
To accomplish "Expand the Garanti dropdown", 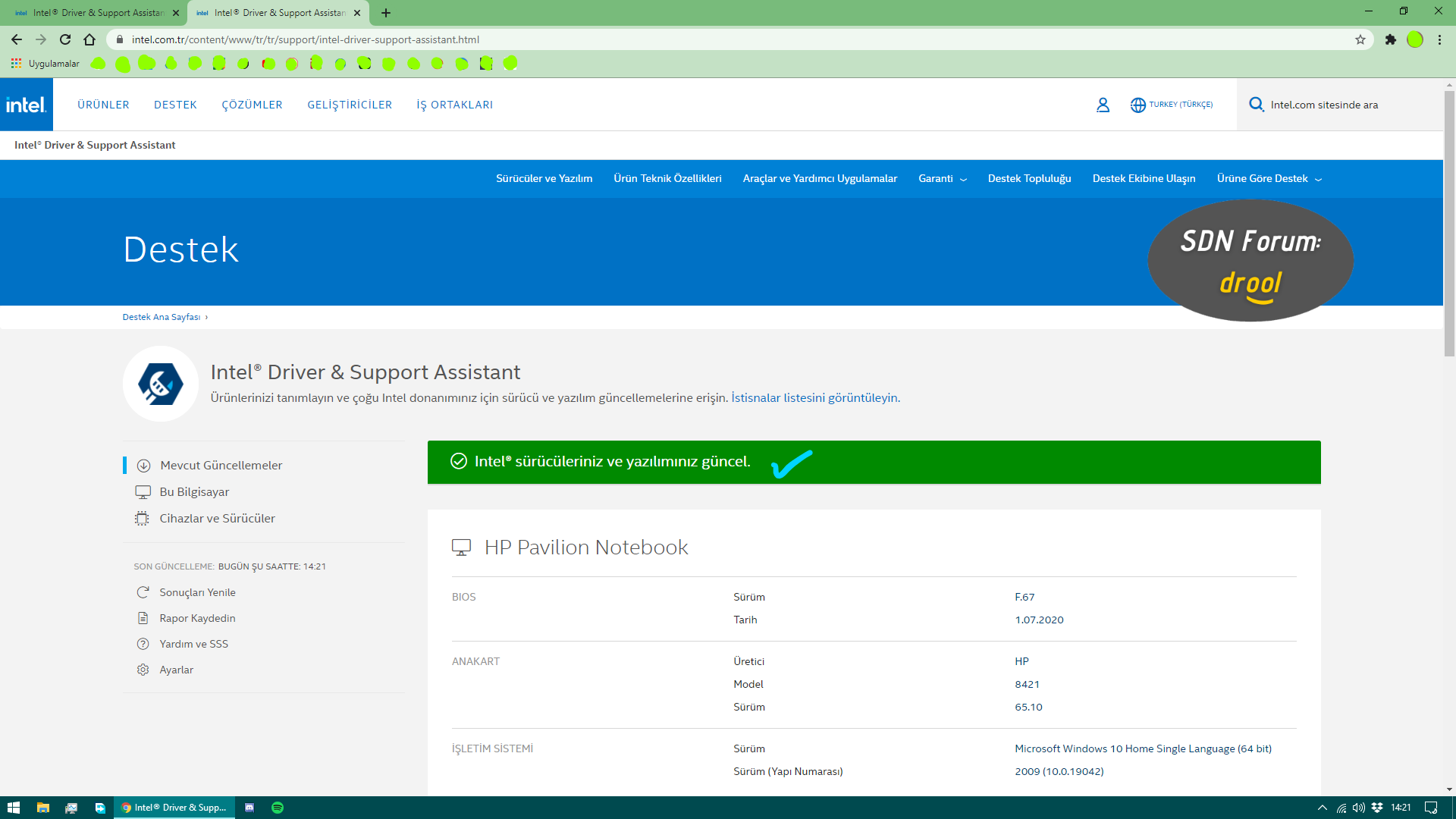I will 942,179.
